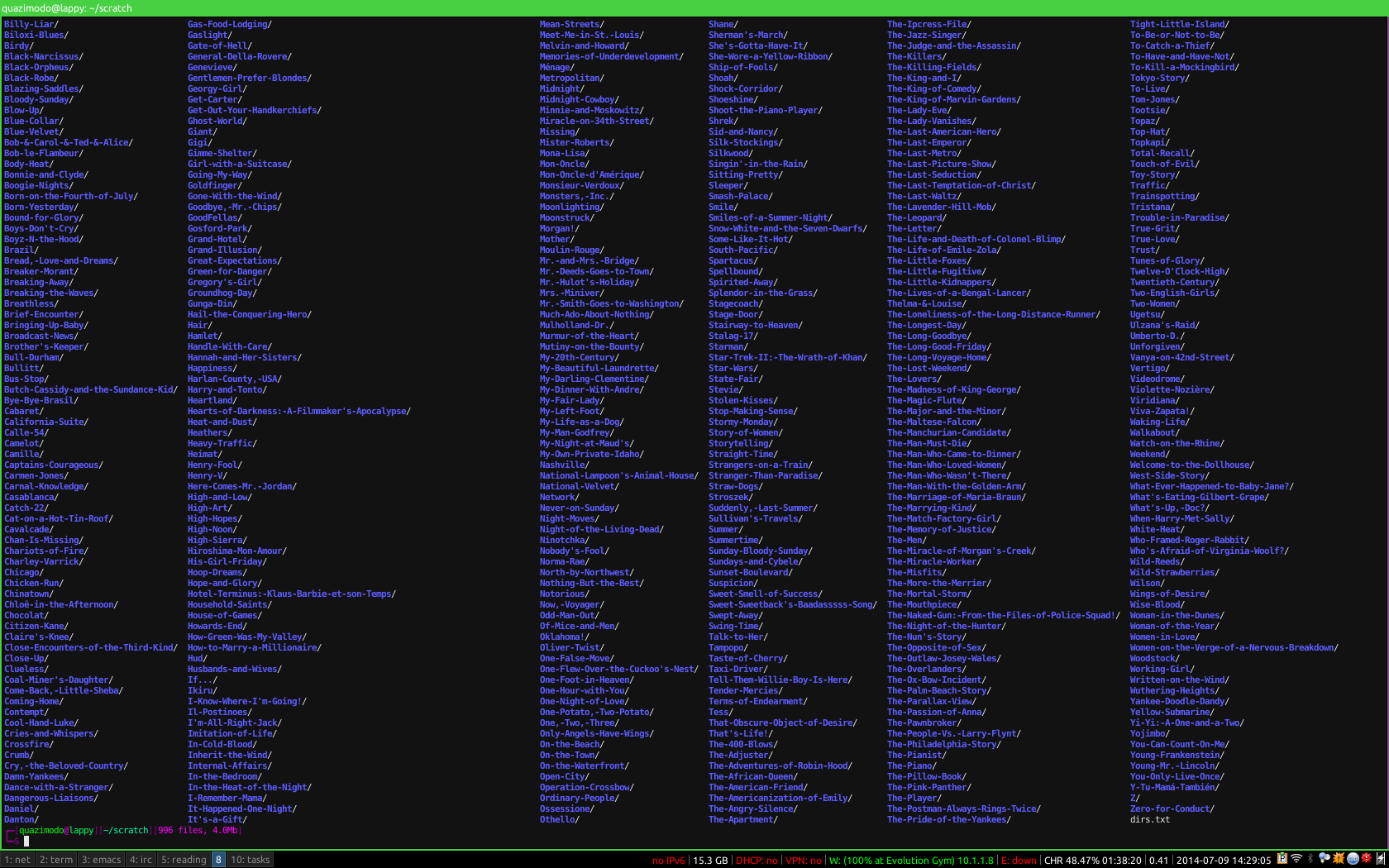Click 'Star-Trek-II:-The-Wrath-of-Khan/' directory

pyautogui.click(x=788, y=358)
